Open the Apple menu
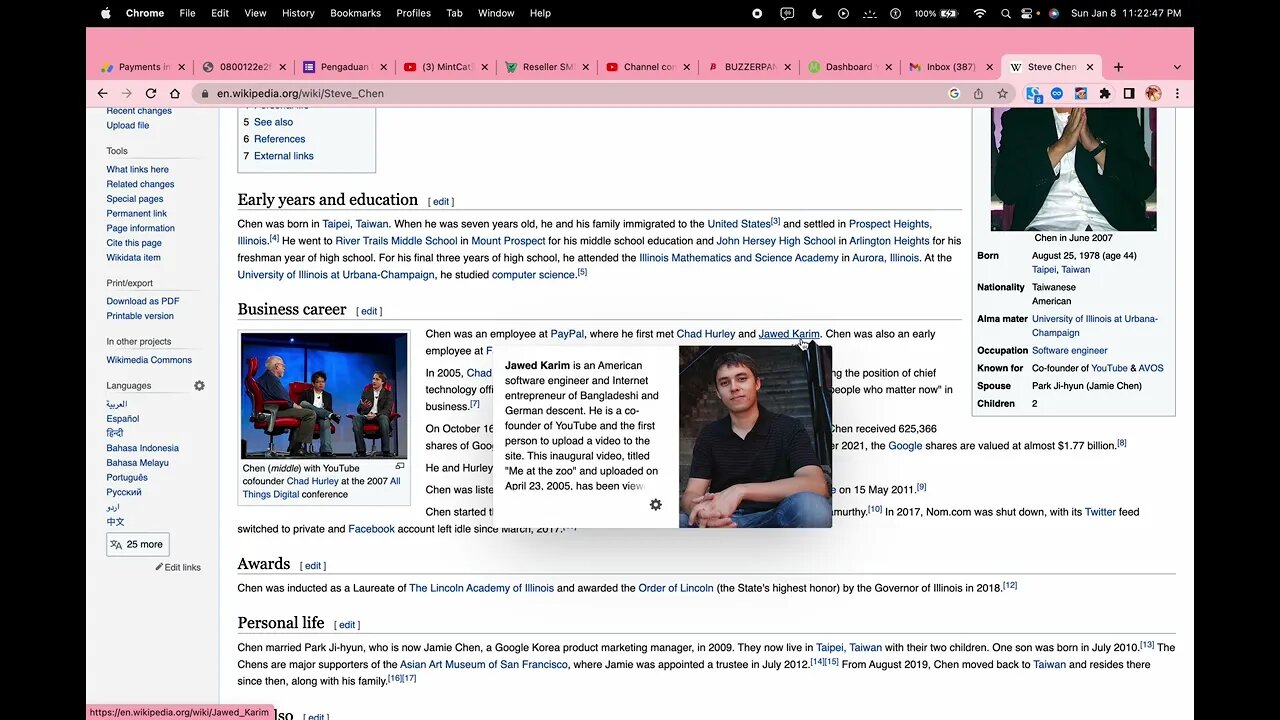Image resolution: width=1280 pixels, height=720 pixels. tap(106, 13)
